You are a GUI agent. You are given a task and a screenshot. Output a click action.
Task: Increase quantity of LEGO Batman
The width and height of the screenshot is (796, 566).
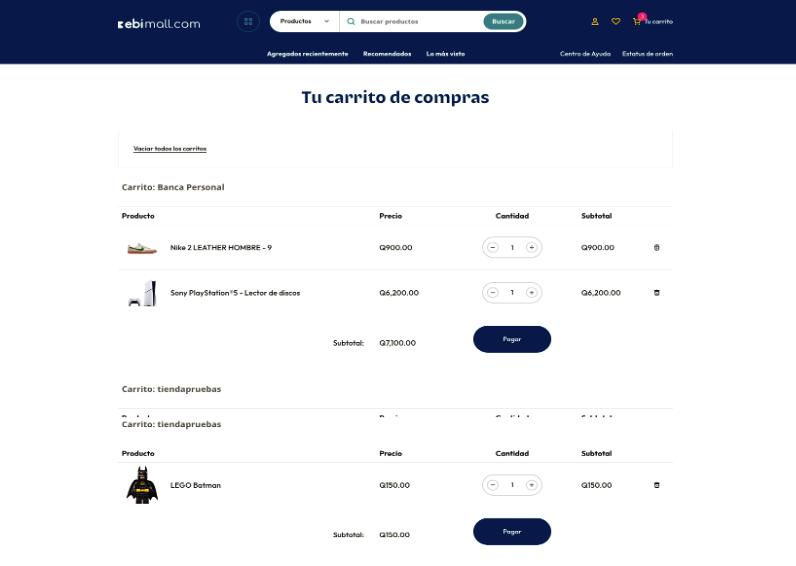coord(532,485)
